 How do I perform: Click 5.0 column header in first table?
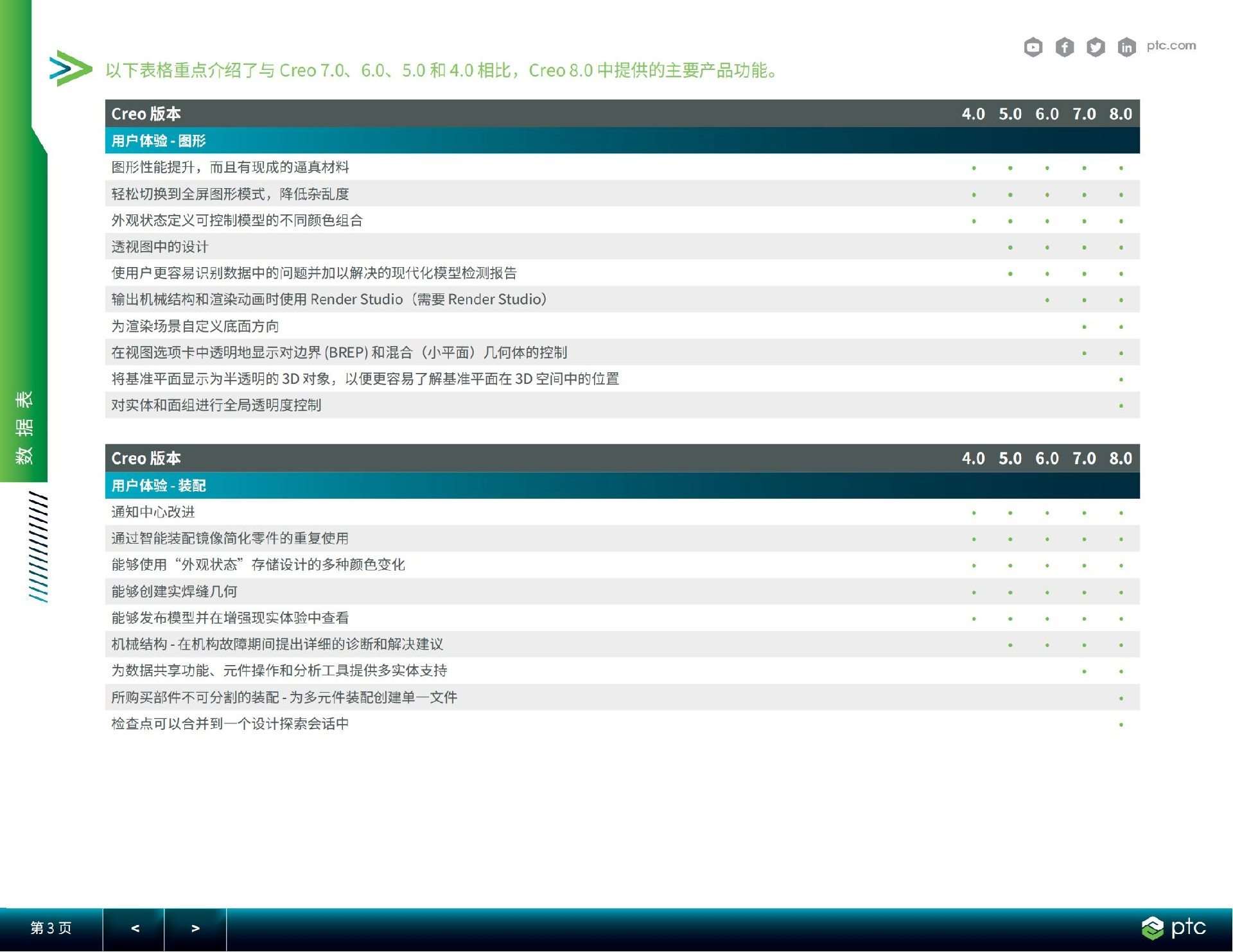point(1010,114)
